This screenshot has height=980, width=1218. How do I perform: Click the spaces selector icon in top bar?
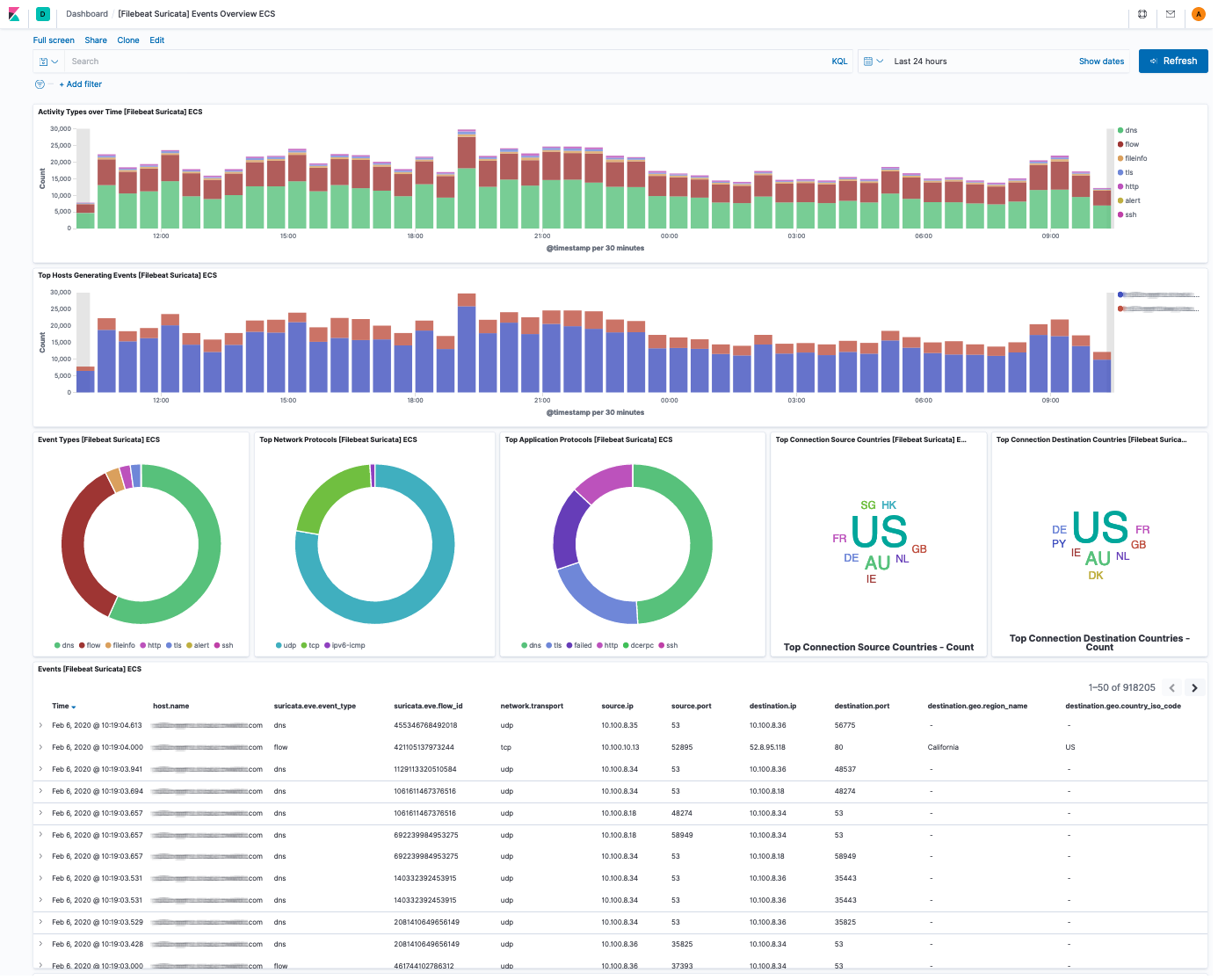point(1142,14)
